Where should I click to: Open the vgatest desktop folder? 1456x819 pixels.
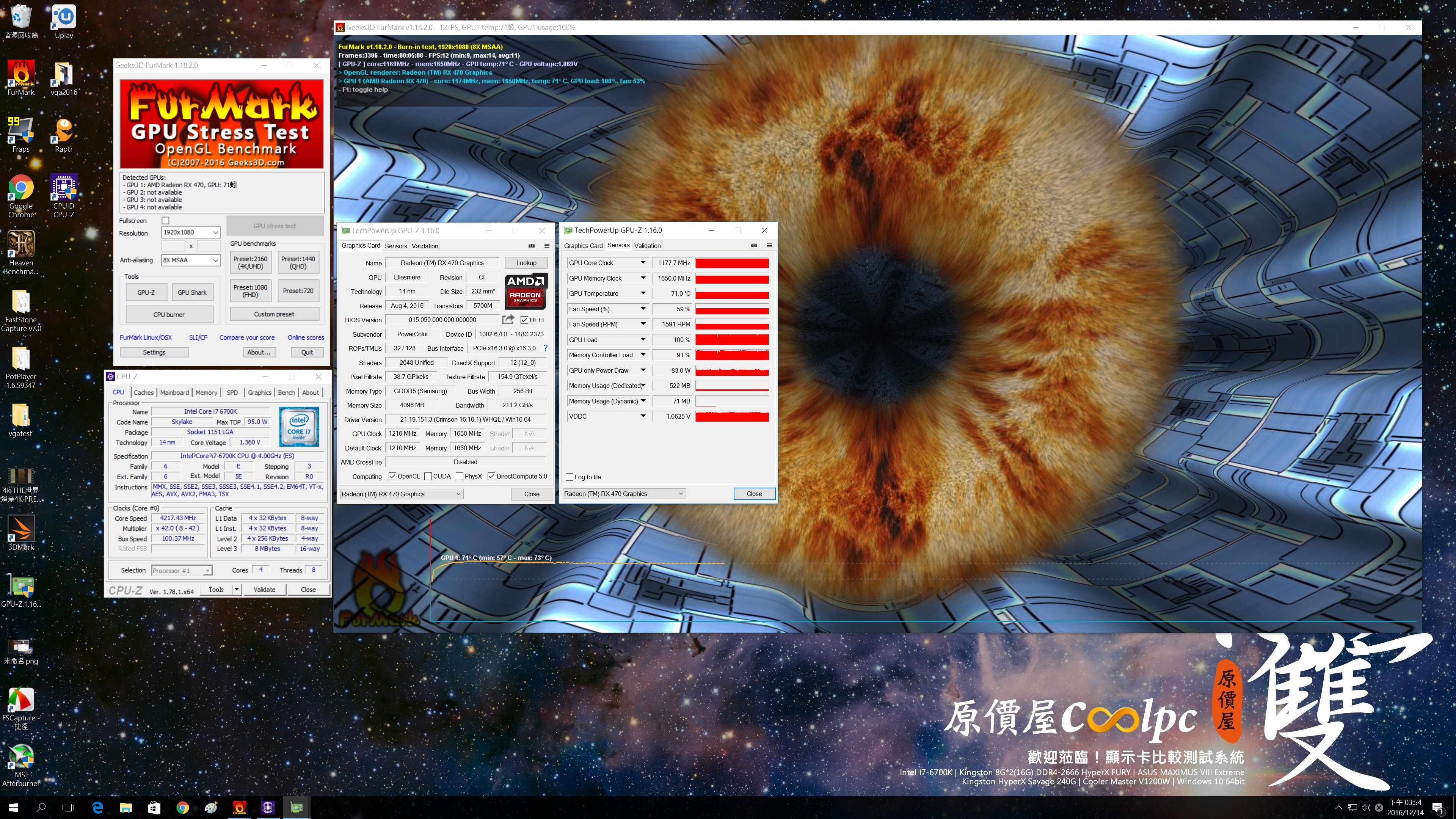(x=21, y=419)
